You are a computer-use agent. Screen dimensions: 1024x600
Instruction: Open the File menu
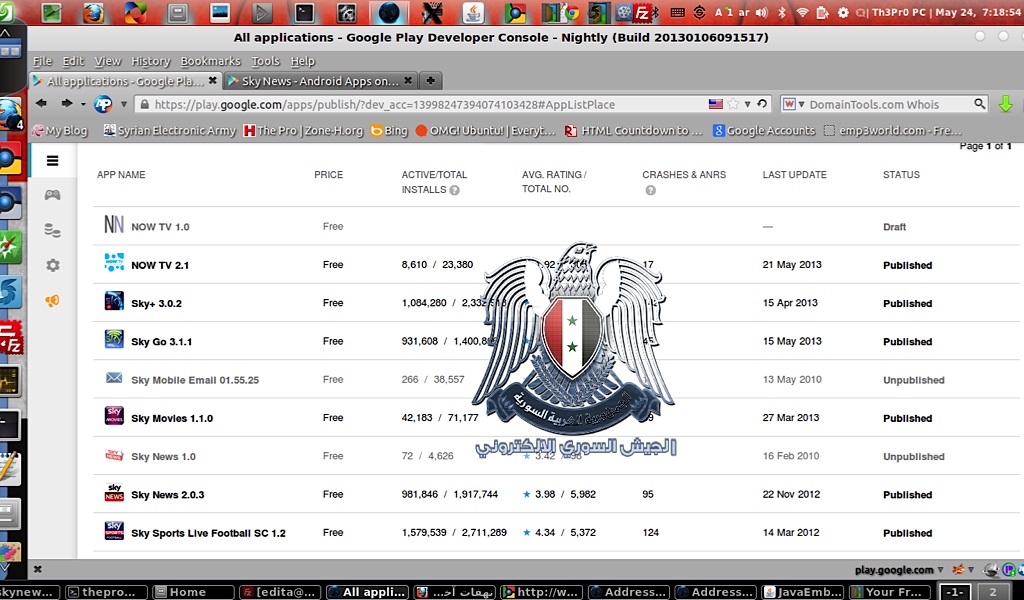[x=42, y=61]
